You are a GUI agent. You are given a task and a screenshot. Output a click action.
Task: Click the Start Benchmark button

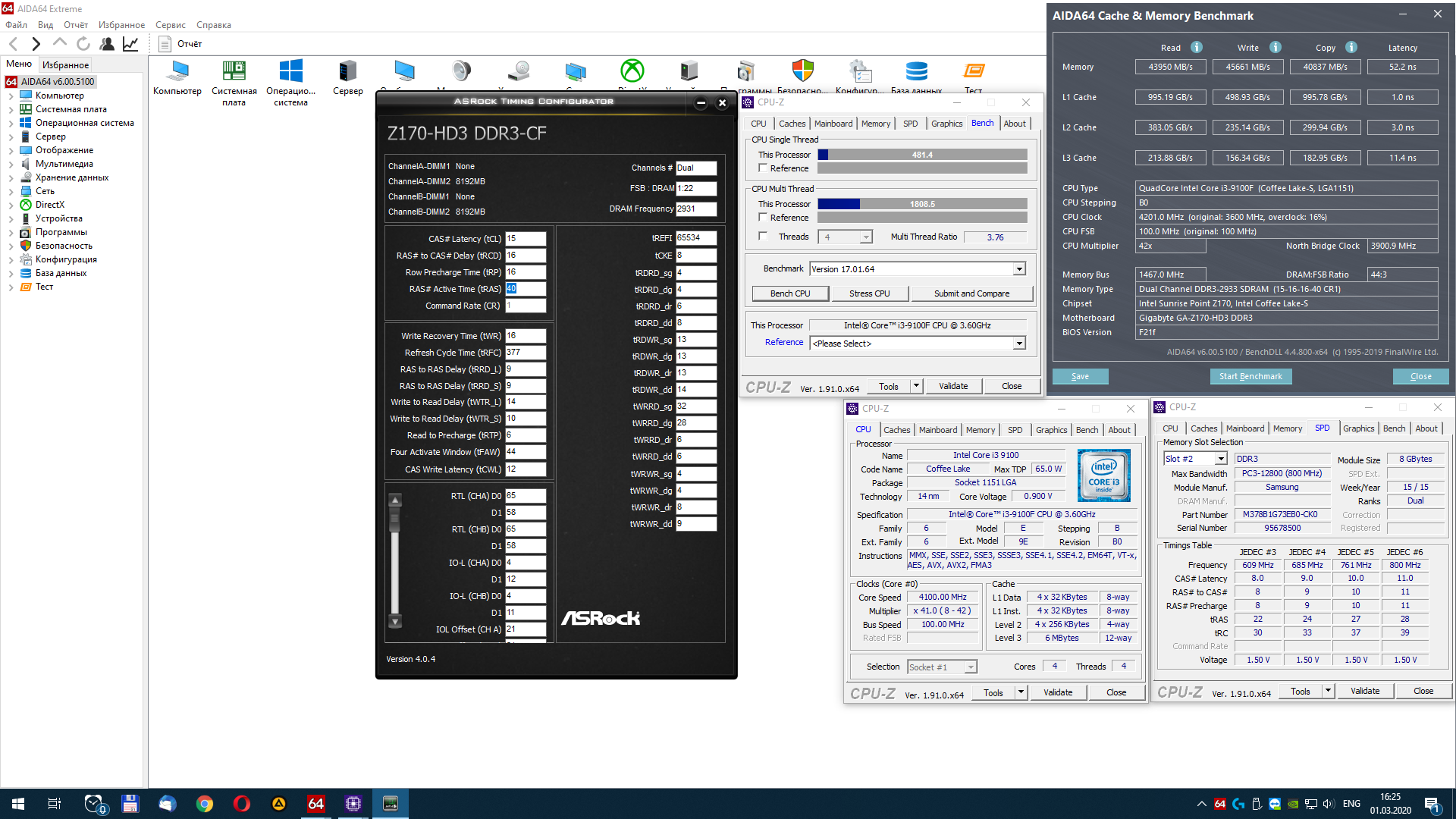pyautogui.click(x=1250, y=376)
